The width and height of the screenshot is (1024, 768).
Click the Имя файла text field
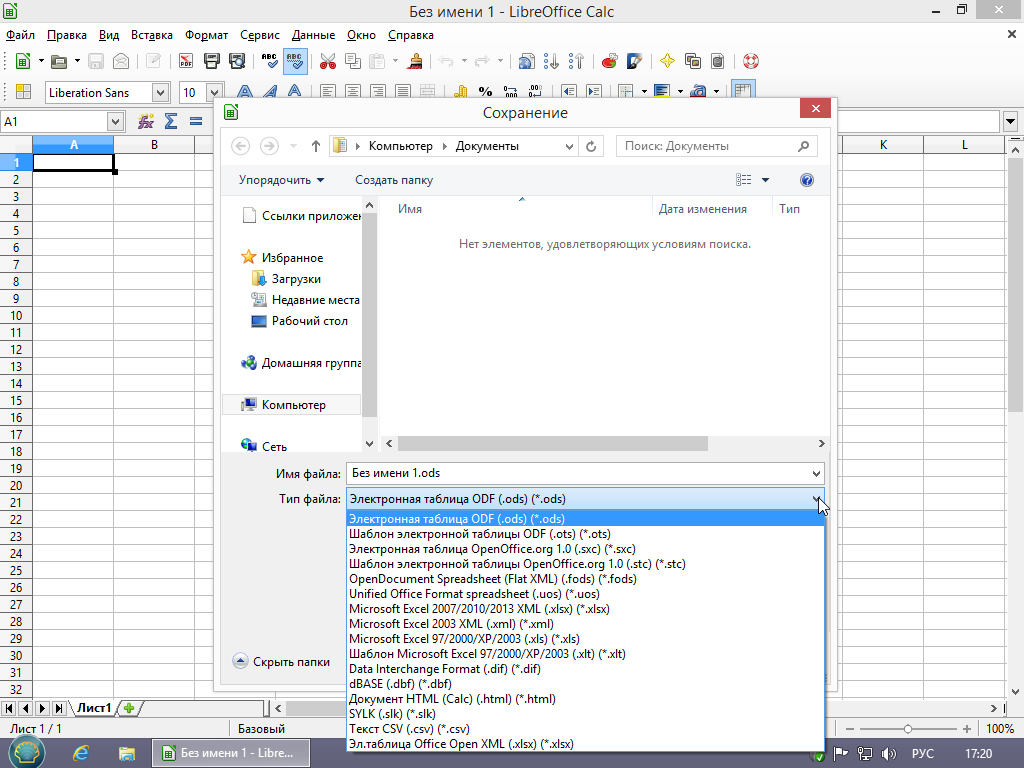coord(578,473)
